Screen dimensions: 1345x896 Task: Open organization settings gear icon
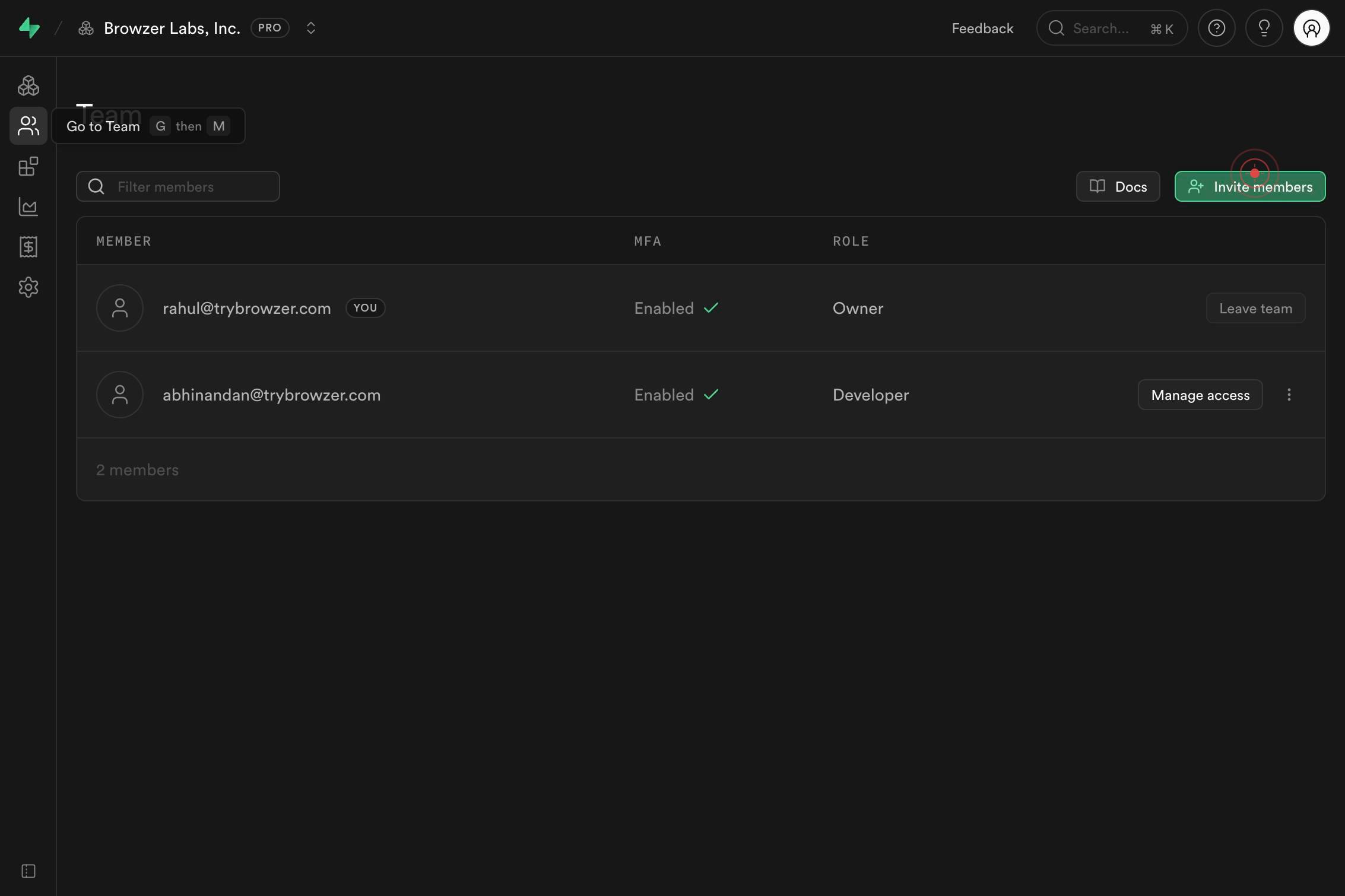[28, 287]
